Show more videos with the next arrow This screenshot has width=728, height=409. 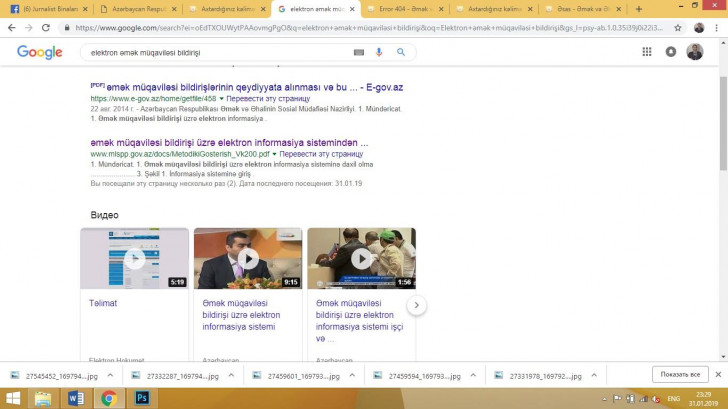[x=416, y=305]
